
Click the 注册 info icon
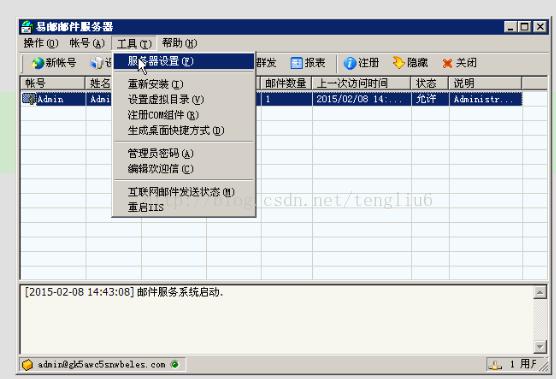click(x=350, y=63)
